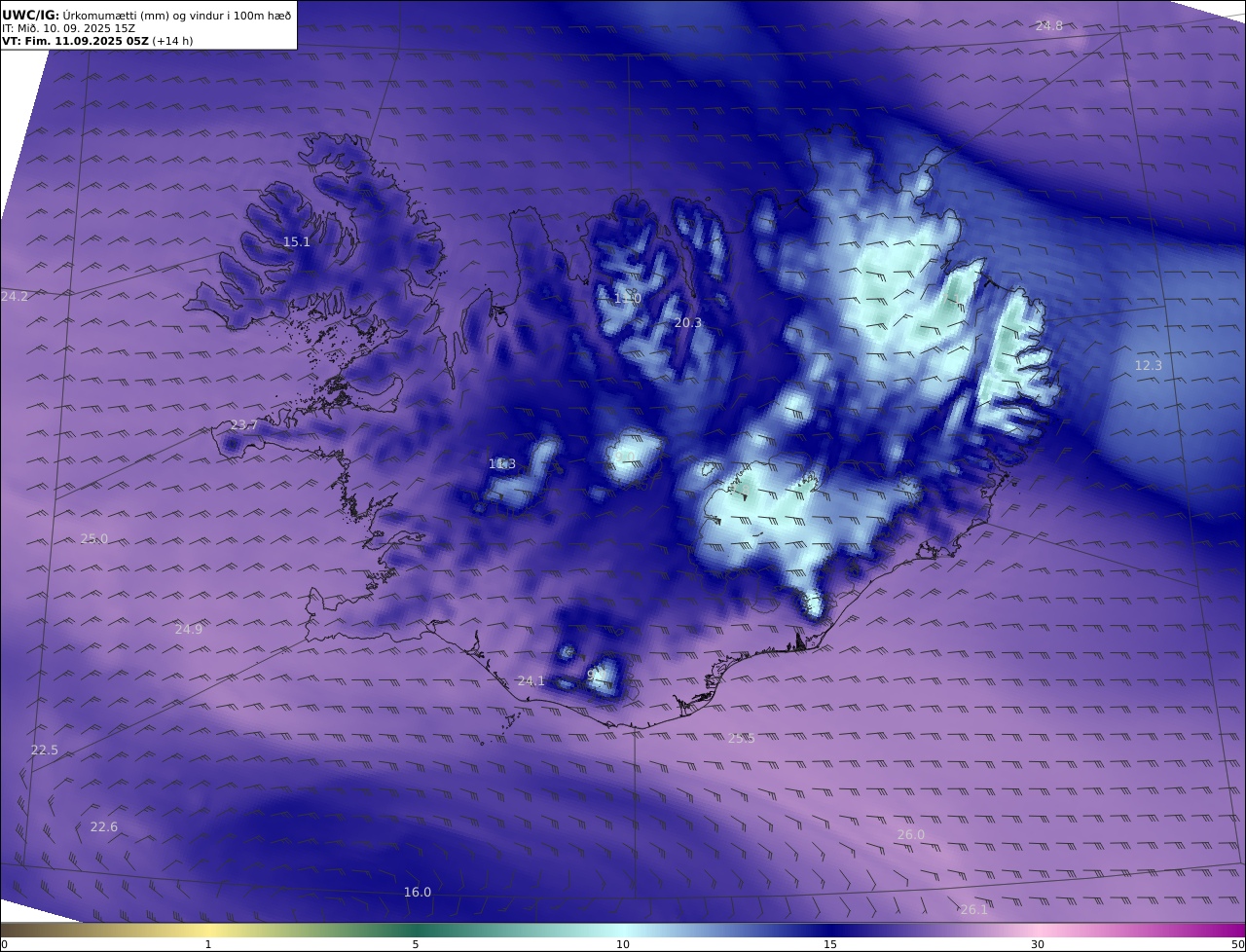
Task: Click the 25.0 value on the map
Action: (94, 538)
